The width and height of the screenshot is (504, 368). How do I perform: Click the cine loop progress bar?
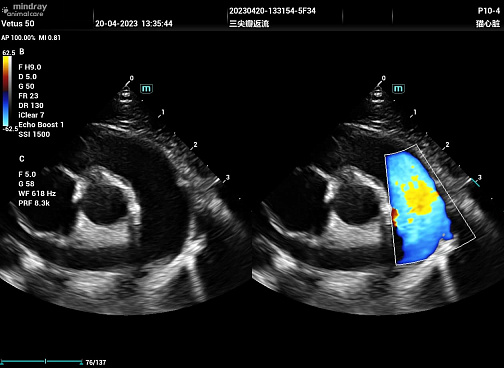(x=41, y=361)
